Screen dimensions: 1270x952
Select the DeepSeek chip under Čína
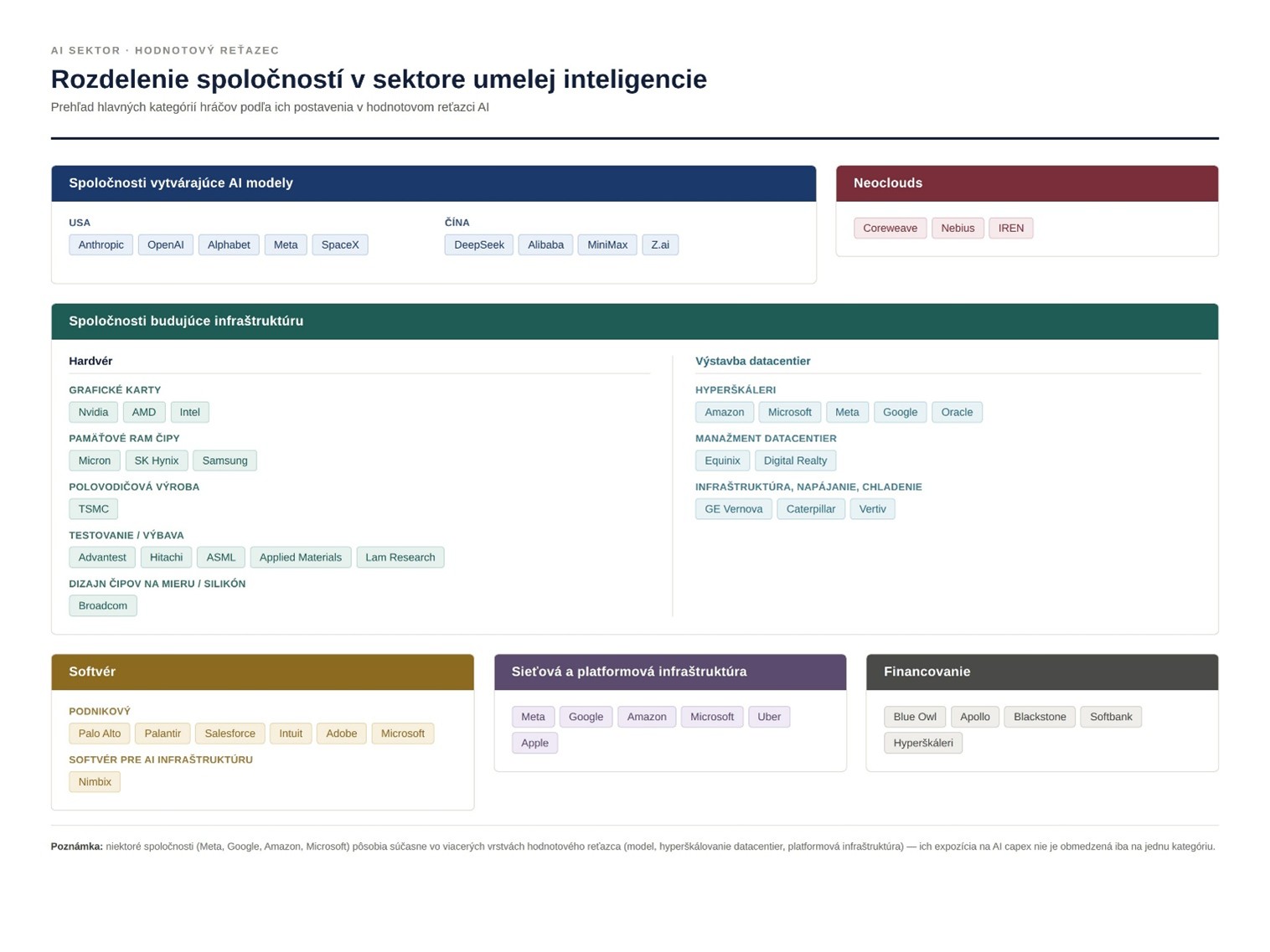click(479, 244)
